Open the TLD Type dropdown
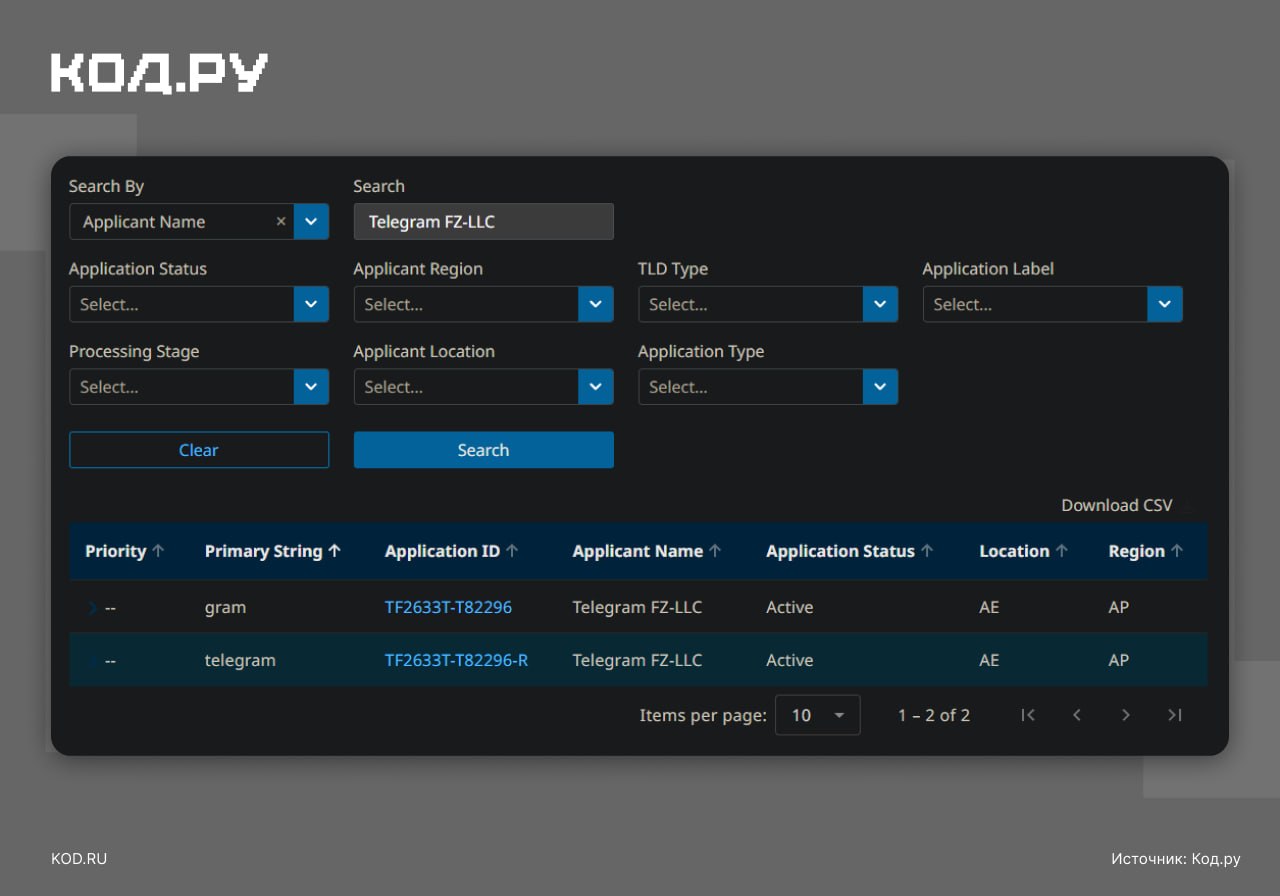This screenshot has height=896, width=1280. [880, 304]
